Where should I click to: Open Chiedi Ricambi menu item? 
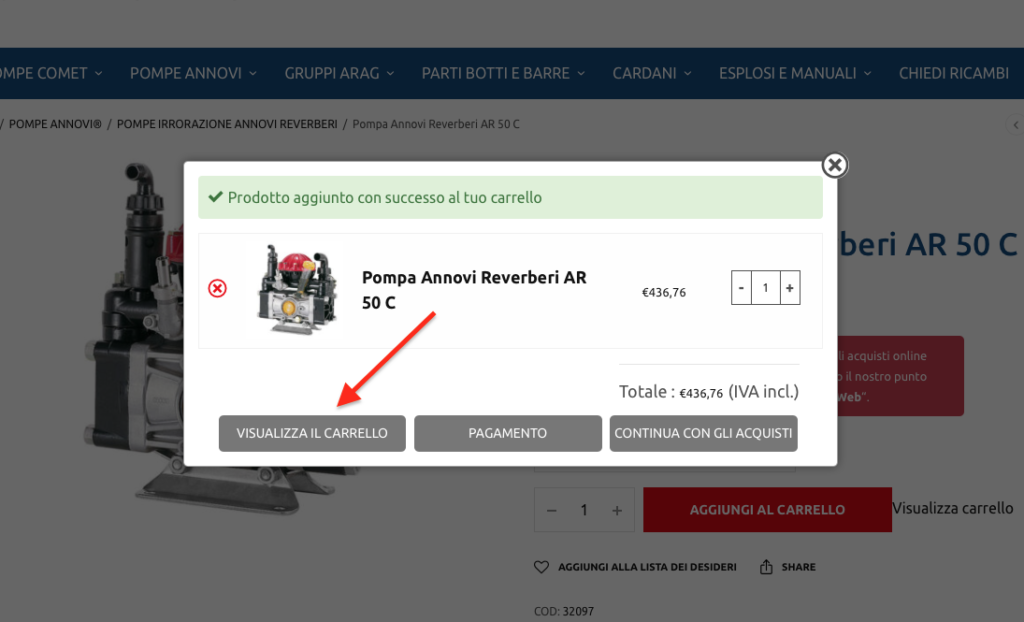pos(953,73)
